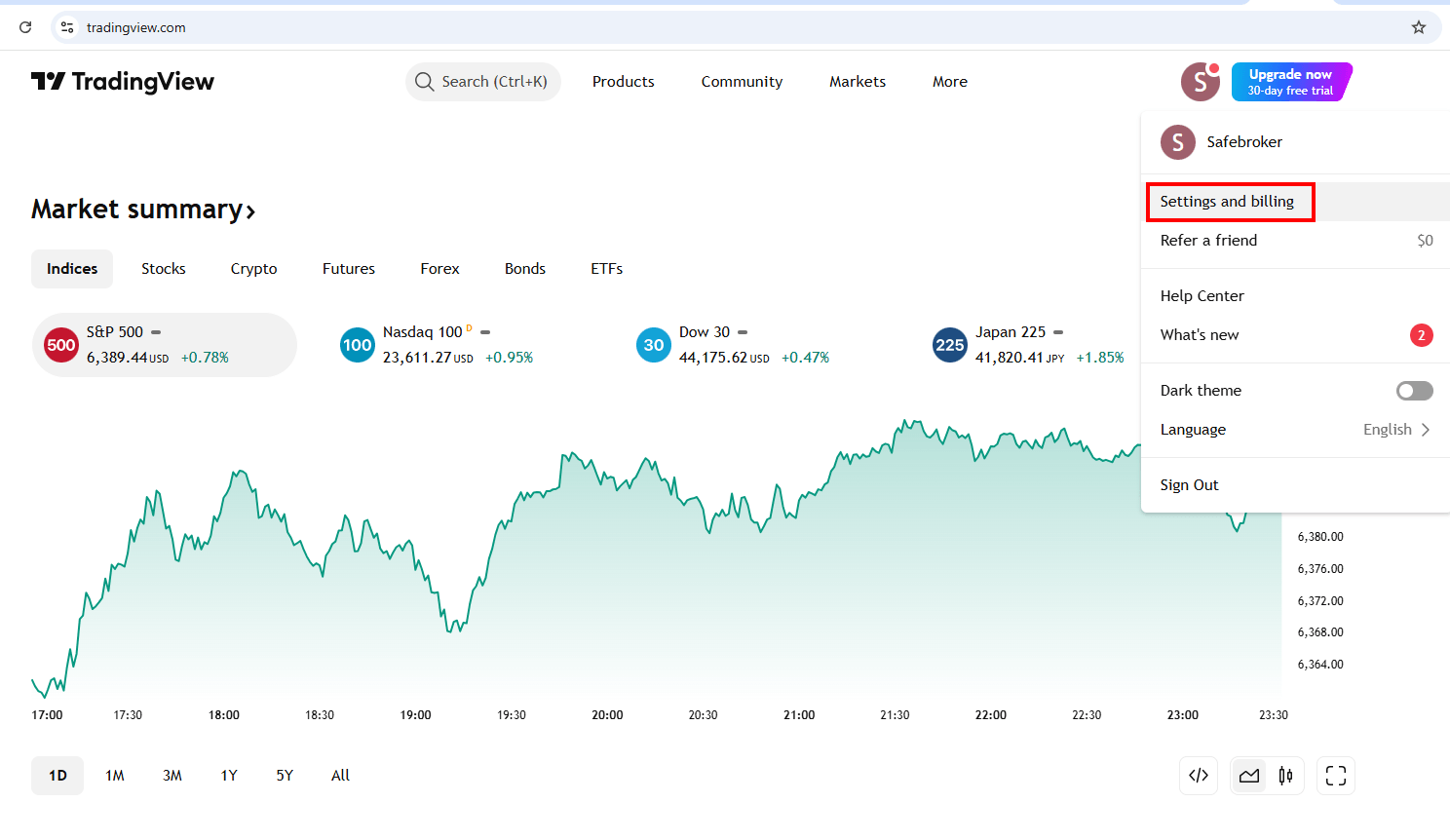Image resolution: width=1450 pixels, height=840 pixels.
Task: Click the 6,380.00 price axis label
Action: point(1320,537)
